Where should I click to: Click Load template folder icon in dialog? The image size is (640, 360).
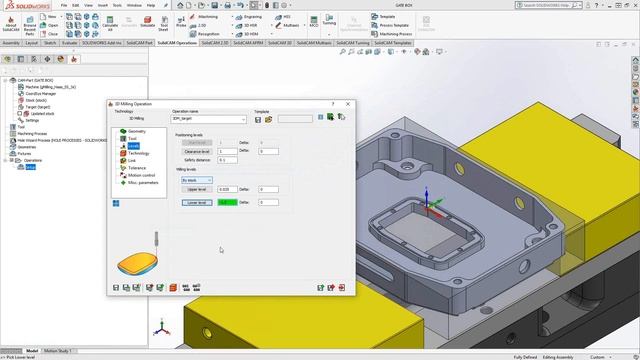268,120
